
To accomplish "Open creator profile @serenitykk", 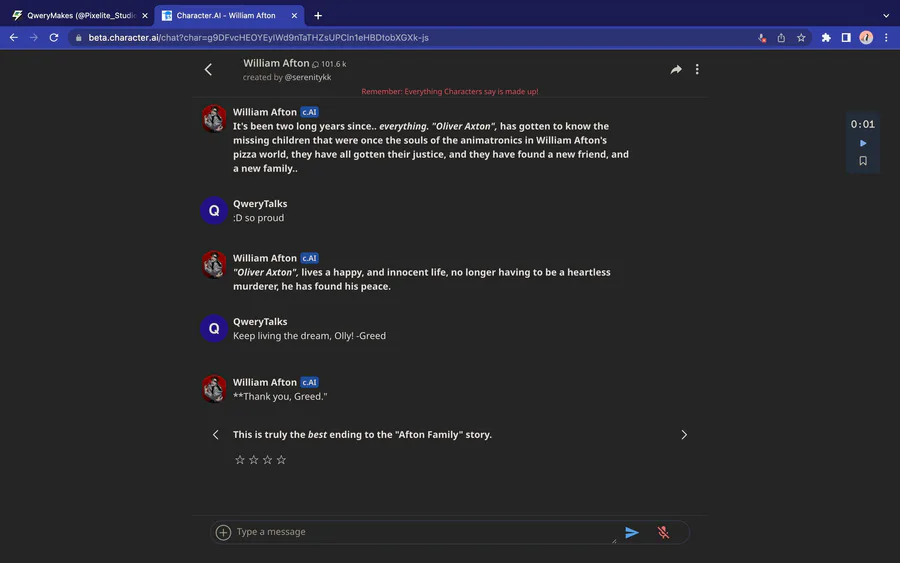I will click(308, 77).
